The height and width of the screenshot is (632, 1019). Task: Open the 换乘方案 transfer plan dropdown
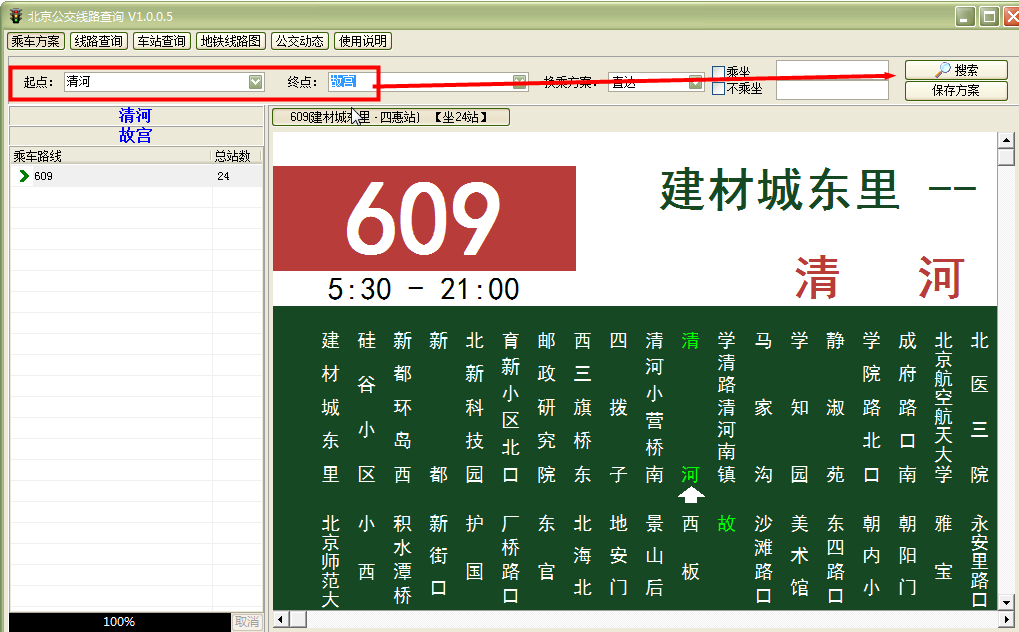tap(696, 82)
